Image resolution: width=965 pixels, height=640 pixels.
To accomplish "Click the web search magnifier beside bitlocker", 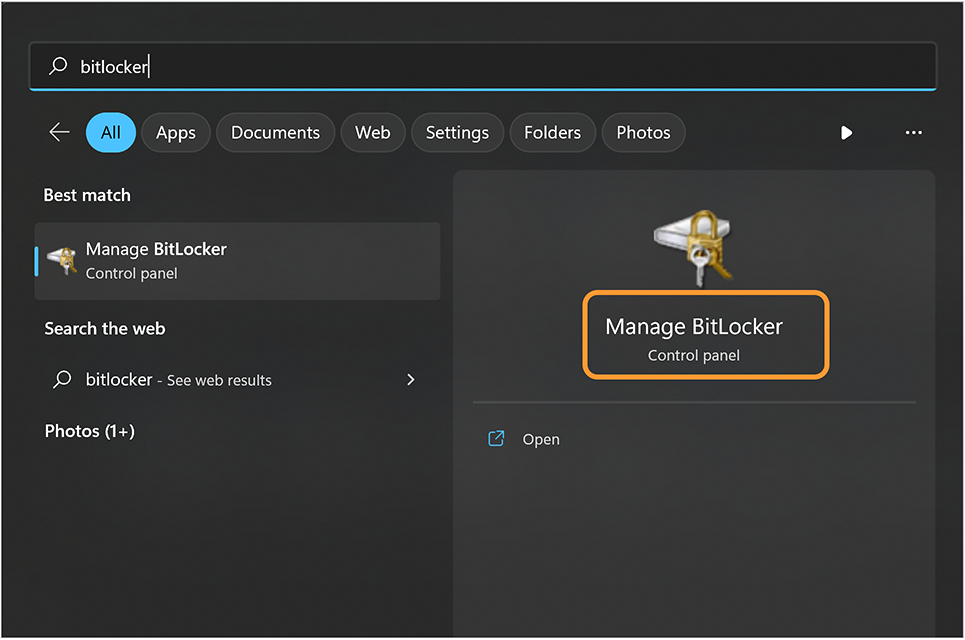I will coord(63,380).
